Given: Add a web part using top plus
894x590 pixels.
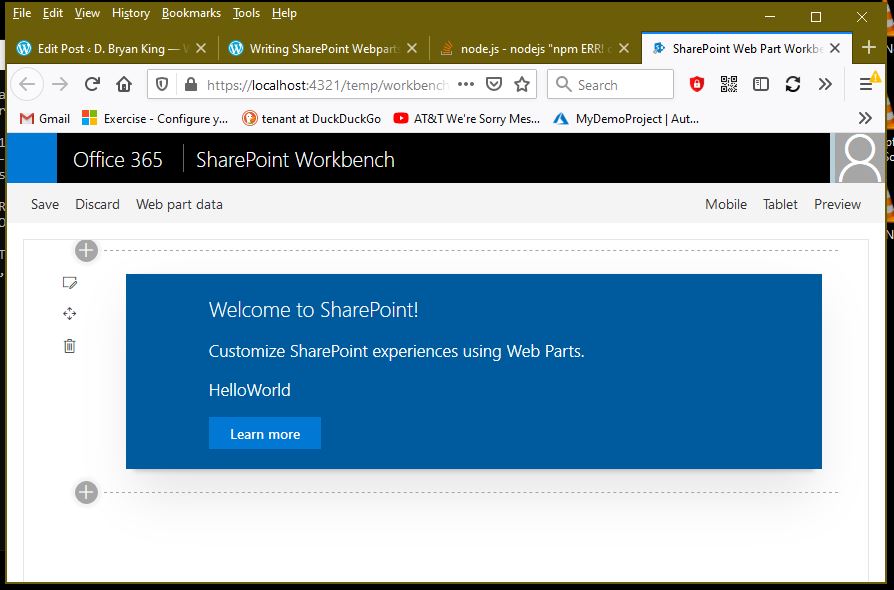Looking at the screenshot, I should click(x=87, y=250).
